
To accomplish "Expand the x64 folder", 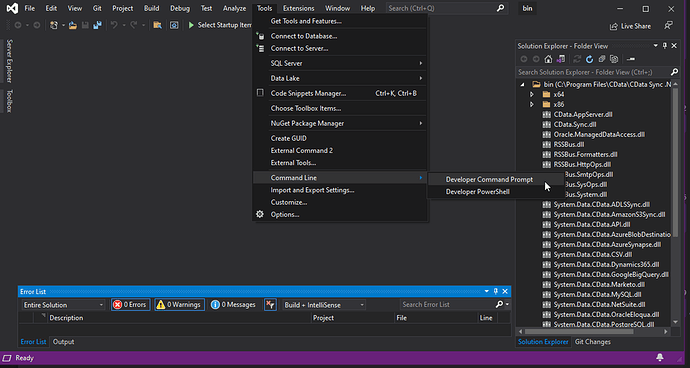I will tap(532, 94).
